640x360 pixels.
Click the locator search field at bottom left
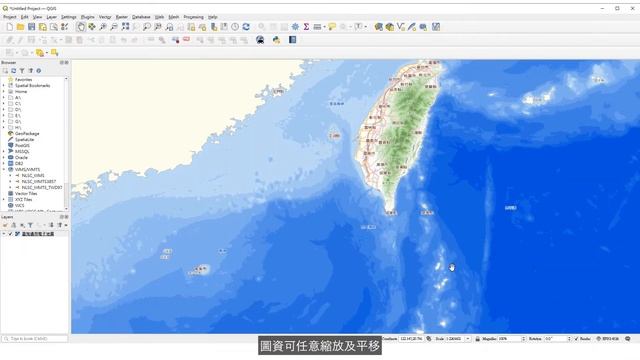(35, 339)
